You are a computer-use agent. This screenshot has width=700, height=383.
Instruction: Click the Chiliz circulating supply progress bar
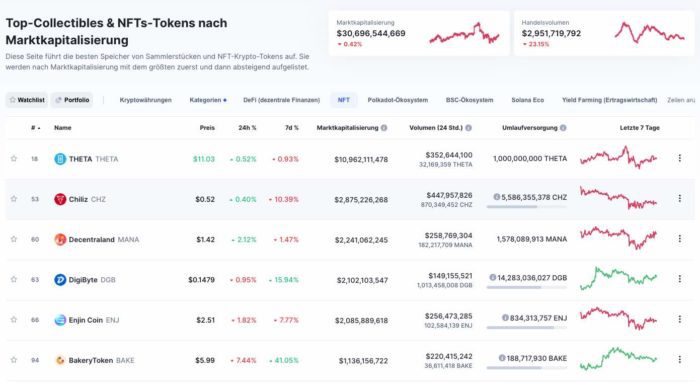point(527,207)
